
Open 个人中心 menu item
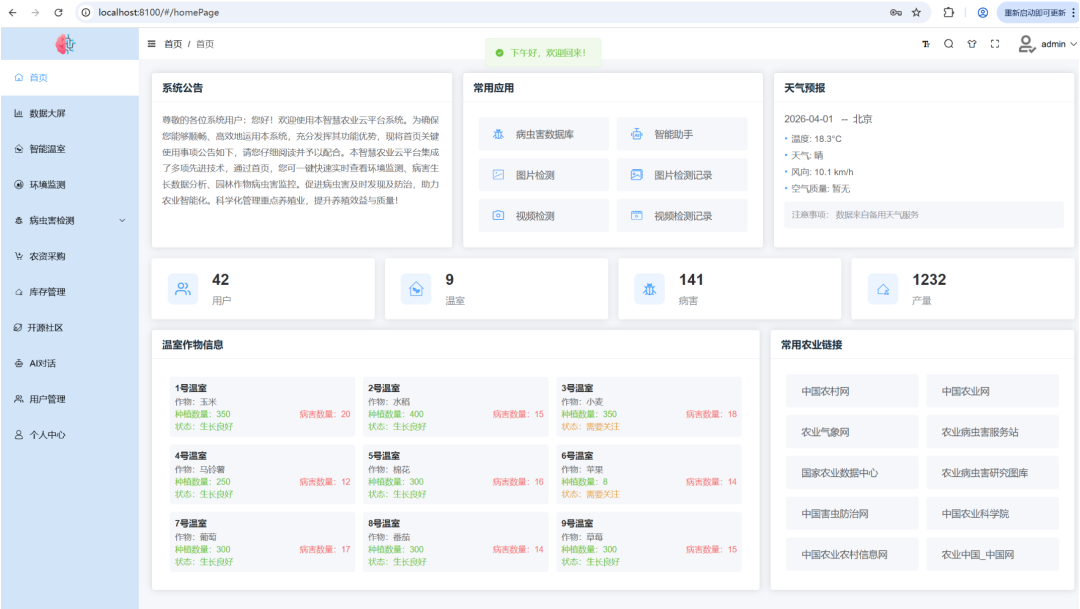coord(70,435)
